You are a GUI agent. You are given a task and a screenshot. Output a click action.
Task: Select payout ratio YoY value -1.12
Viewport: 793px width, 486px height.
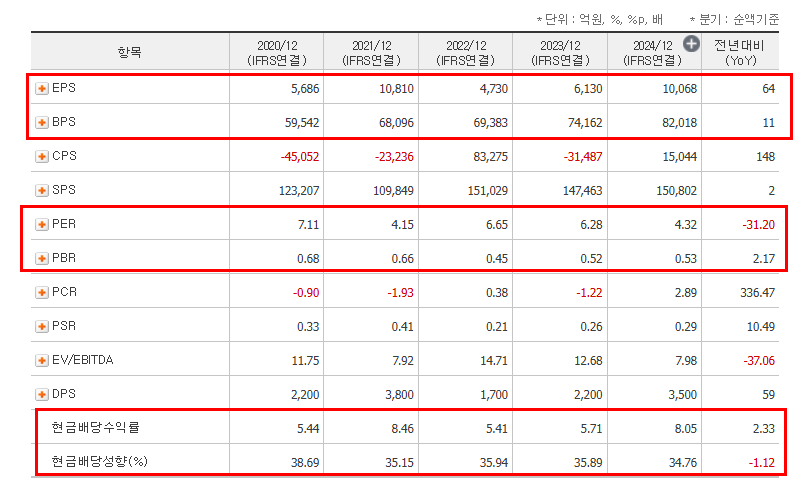pos(762,463)
